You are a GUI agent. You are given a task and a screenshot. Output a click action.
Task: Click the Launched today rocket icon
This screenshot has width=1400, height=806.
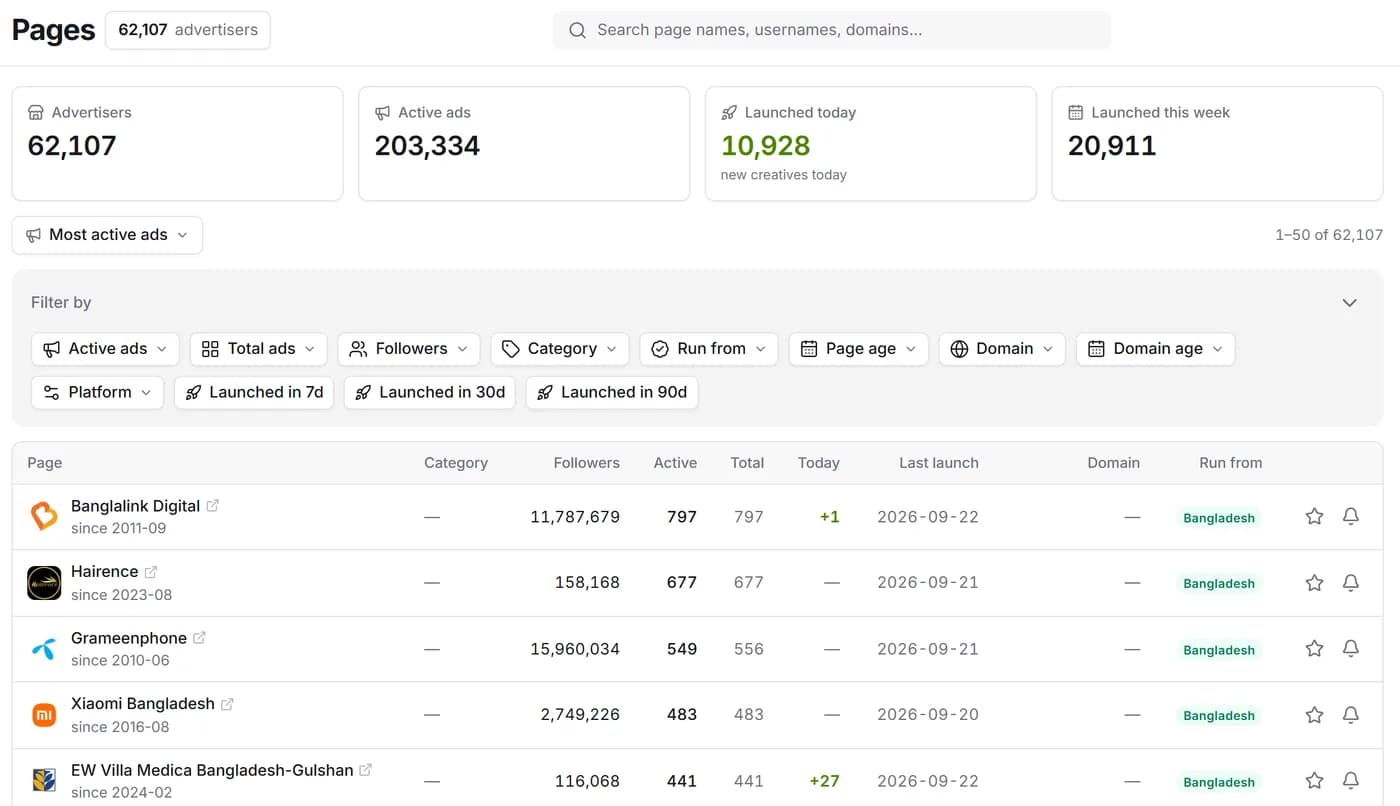coord(729,112)
